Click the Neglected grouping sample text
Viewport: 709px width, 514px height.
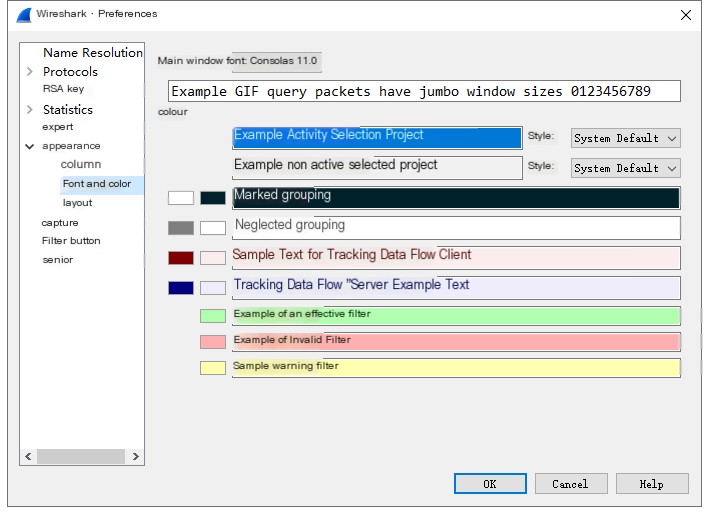[456, 228]
